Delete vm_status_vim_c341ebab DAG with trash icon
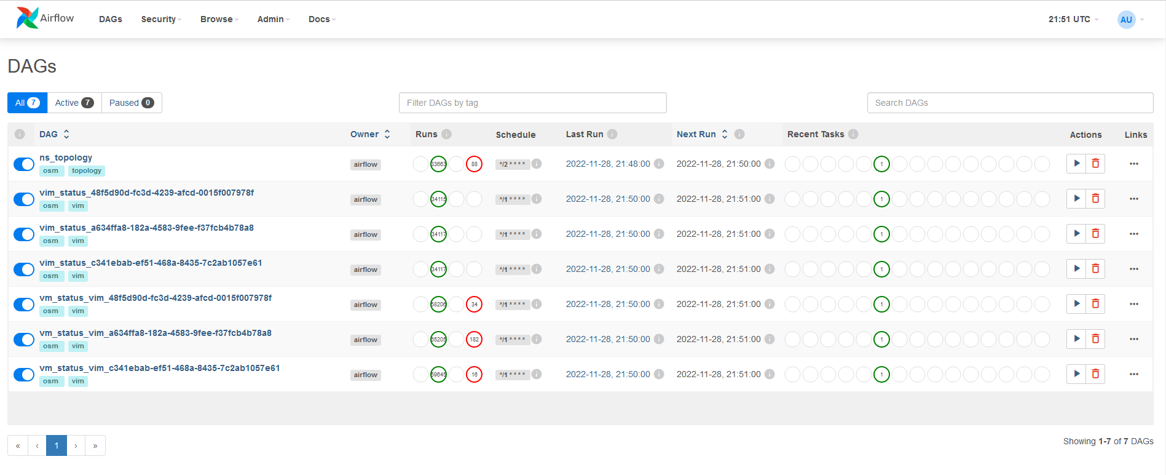Viewport: 1166px width, 475px height. [1095, 374]
